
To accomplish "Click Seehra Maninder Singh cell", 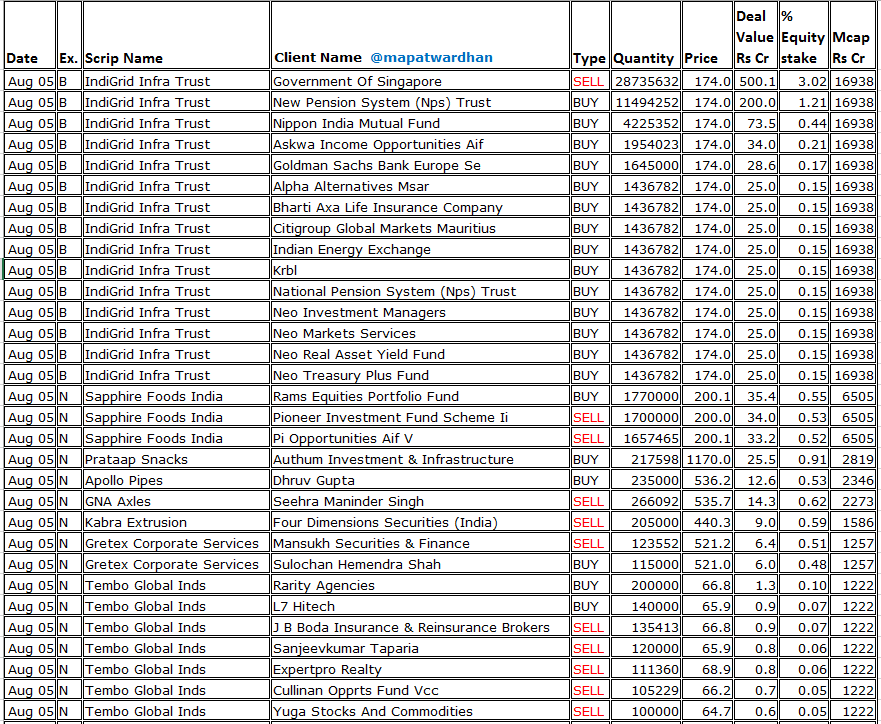I will tap(420, 502).
